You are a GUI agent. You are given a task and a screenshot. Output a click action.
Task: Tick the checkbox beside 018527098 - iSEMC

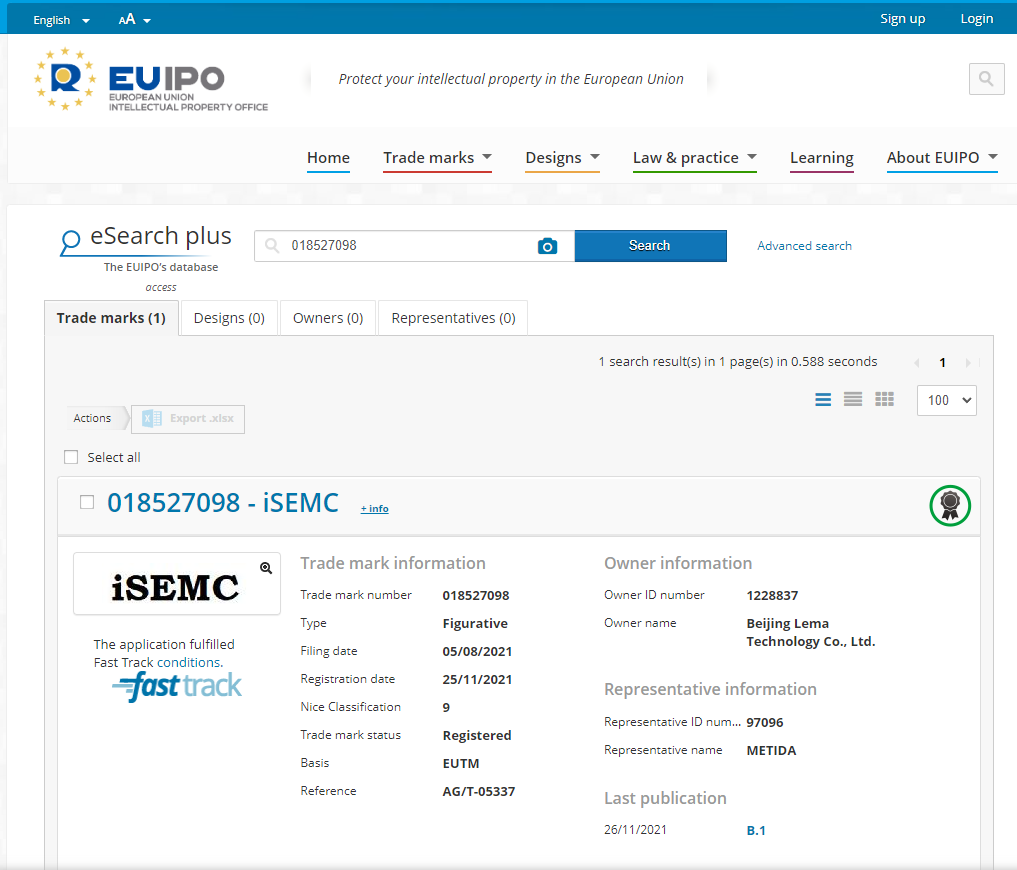tap(87, 502)
